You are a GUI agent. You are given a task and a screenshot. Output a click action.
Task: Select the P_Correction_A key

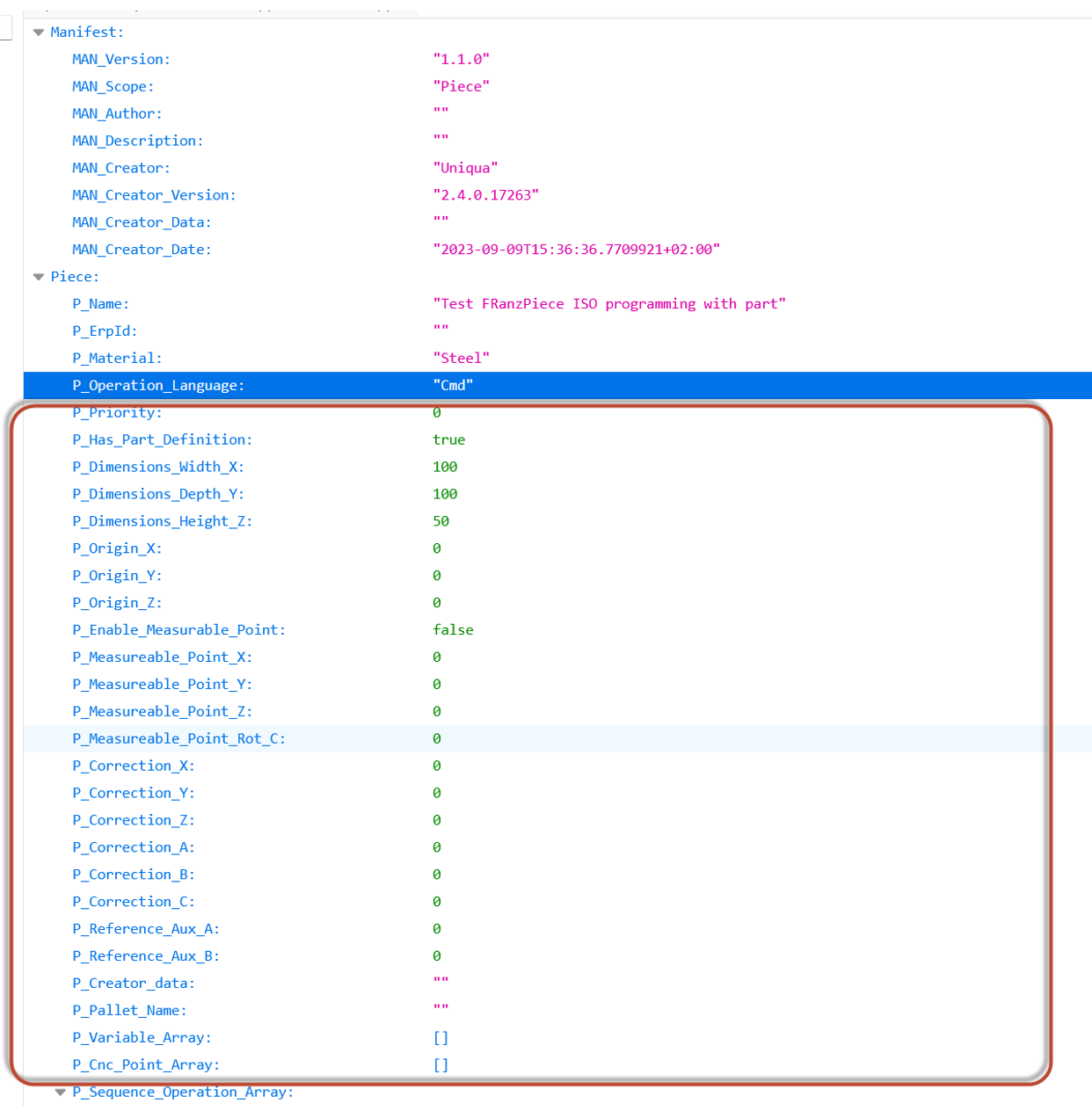[x=134, y=848]
